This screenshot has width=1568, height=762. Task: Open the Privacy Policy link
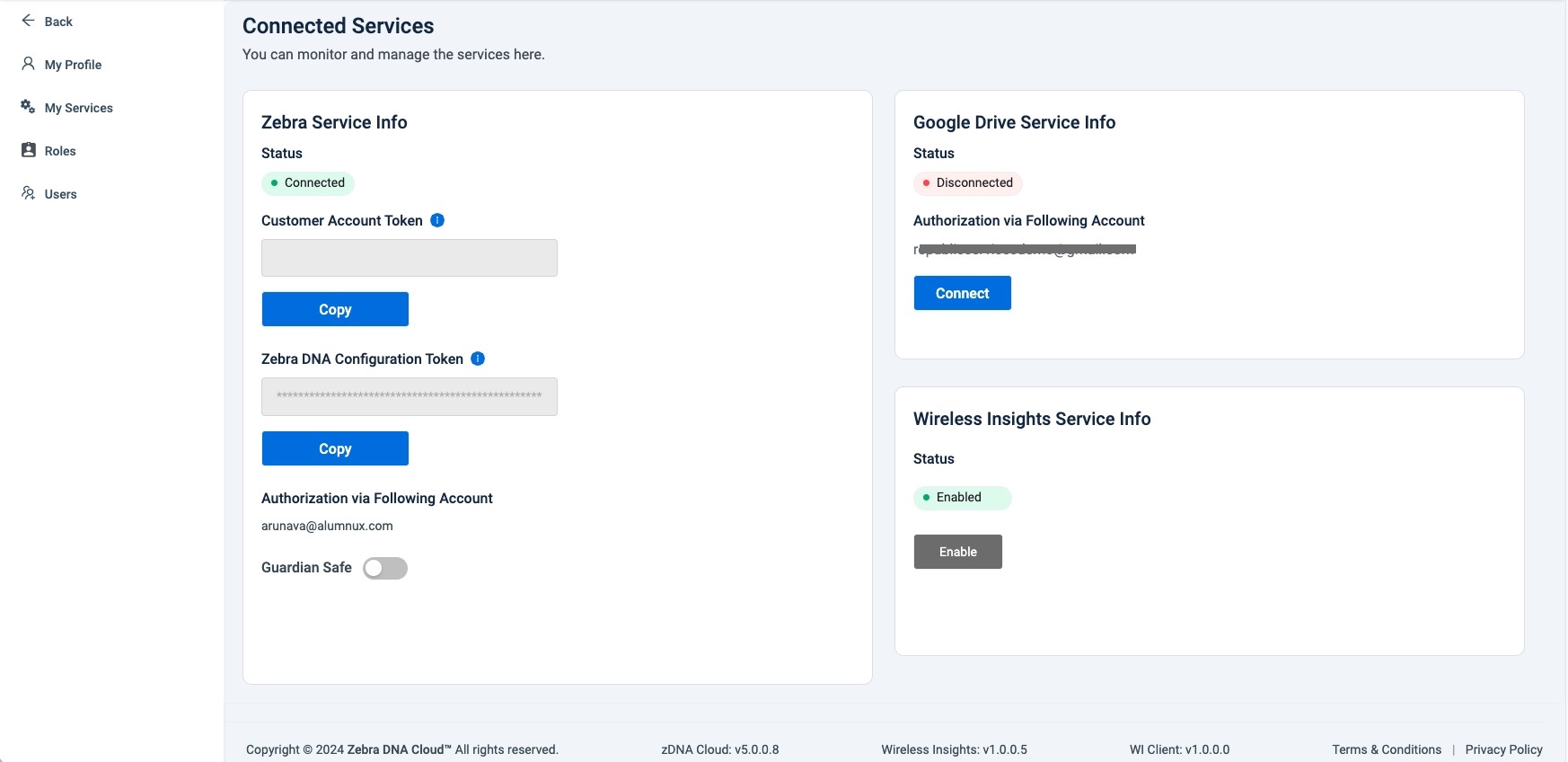(x=1503, y=749)
